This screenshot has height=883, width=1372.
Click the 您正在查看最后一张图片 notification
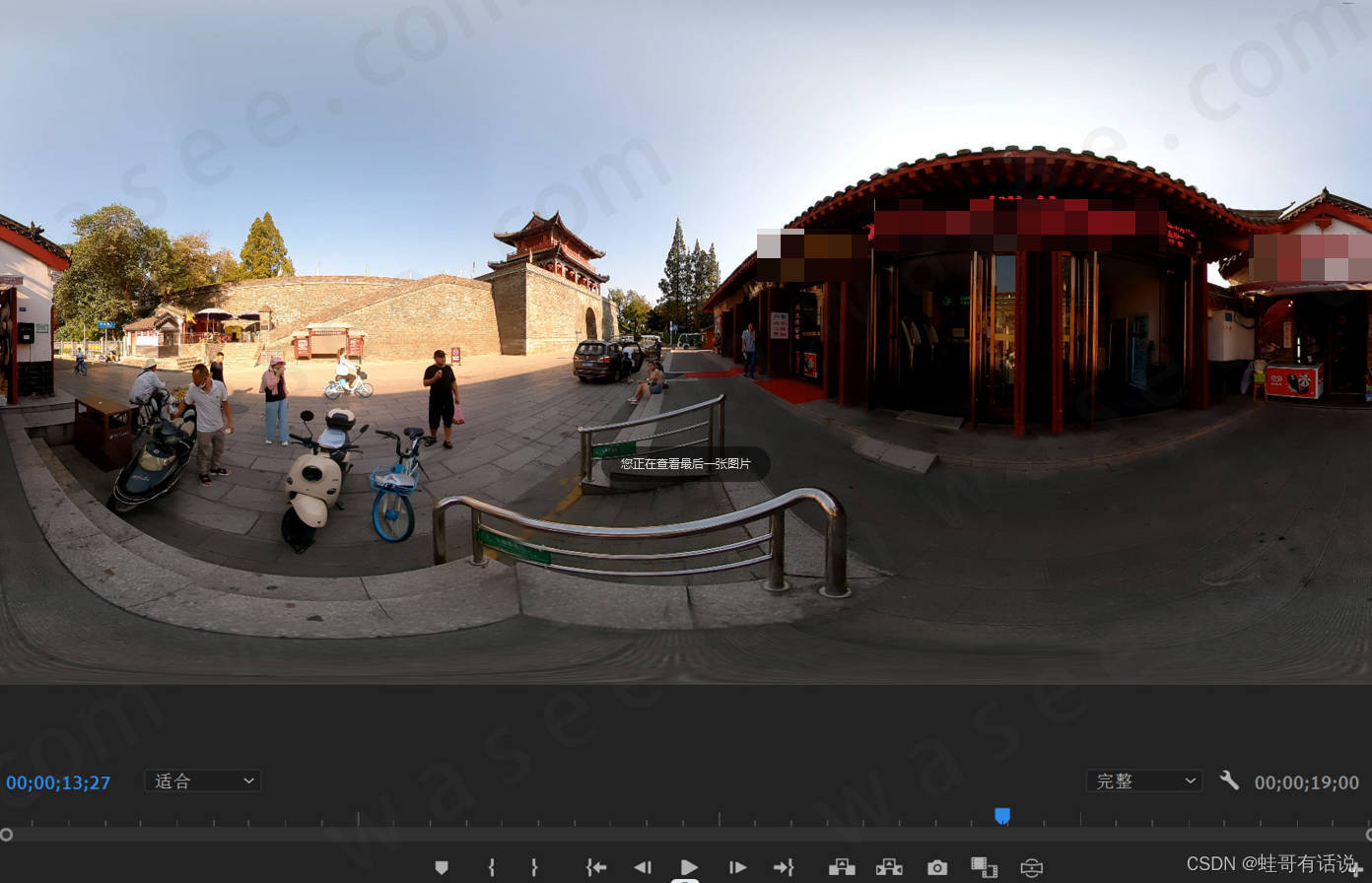click(686, 463)
